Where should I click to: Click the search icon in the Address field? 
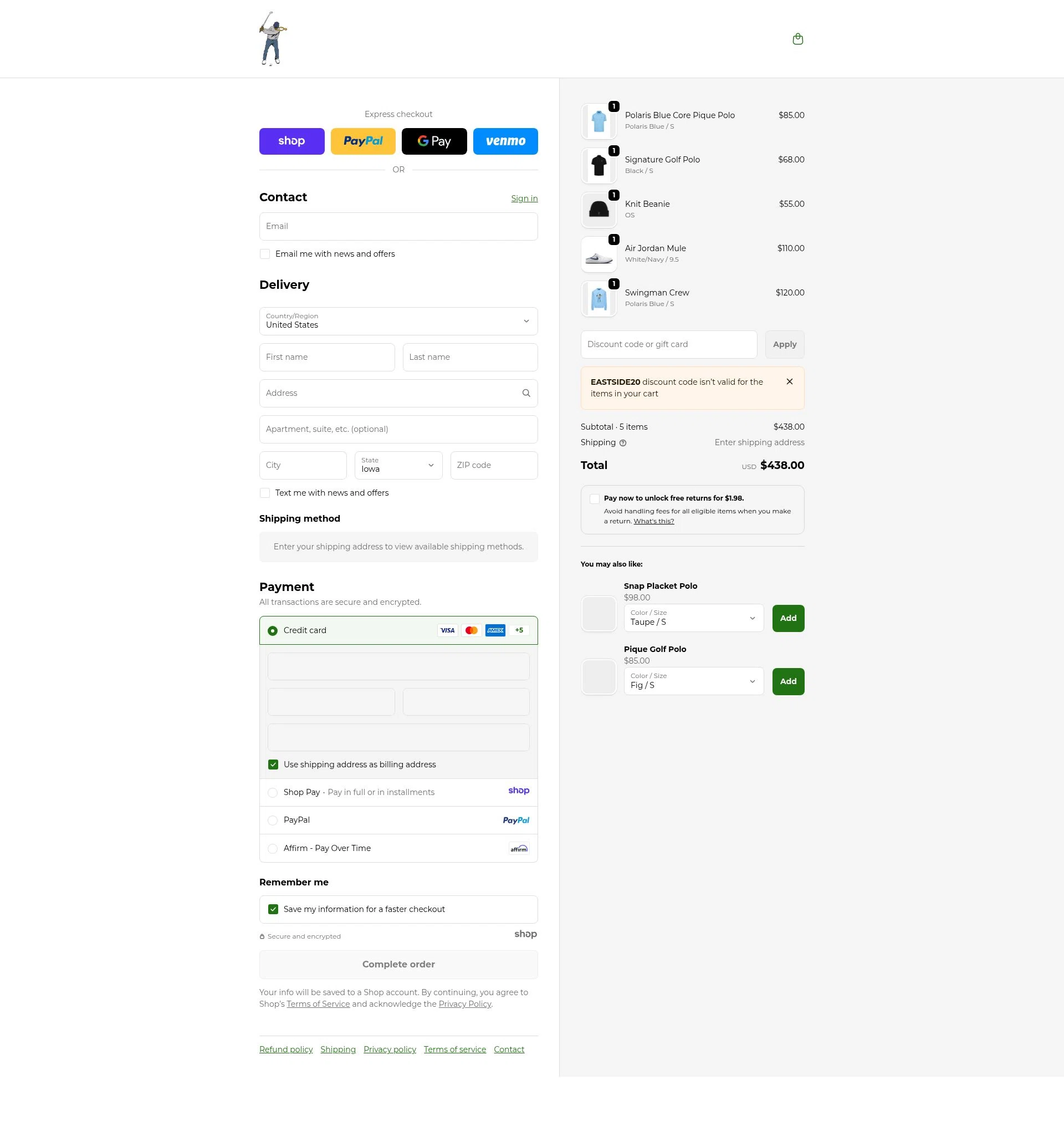[x=526, y=393]
